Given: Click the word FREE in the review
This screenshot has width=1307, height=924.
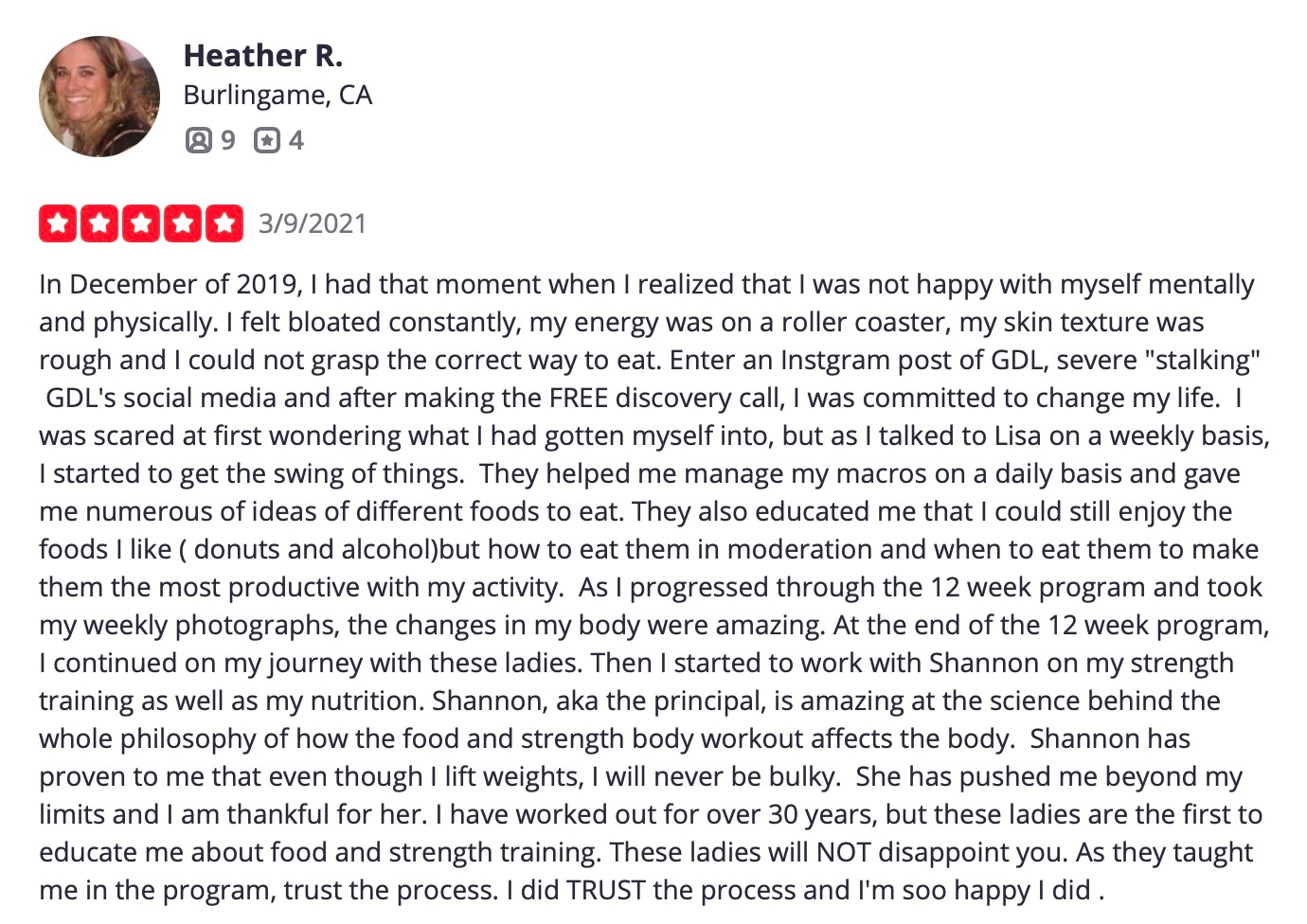Looking at the screenshot, I should point(579,398).
